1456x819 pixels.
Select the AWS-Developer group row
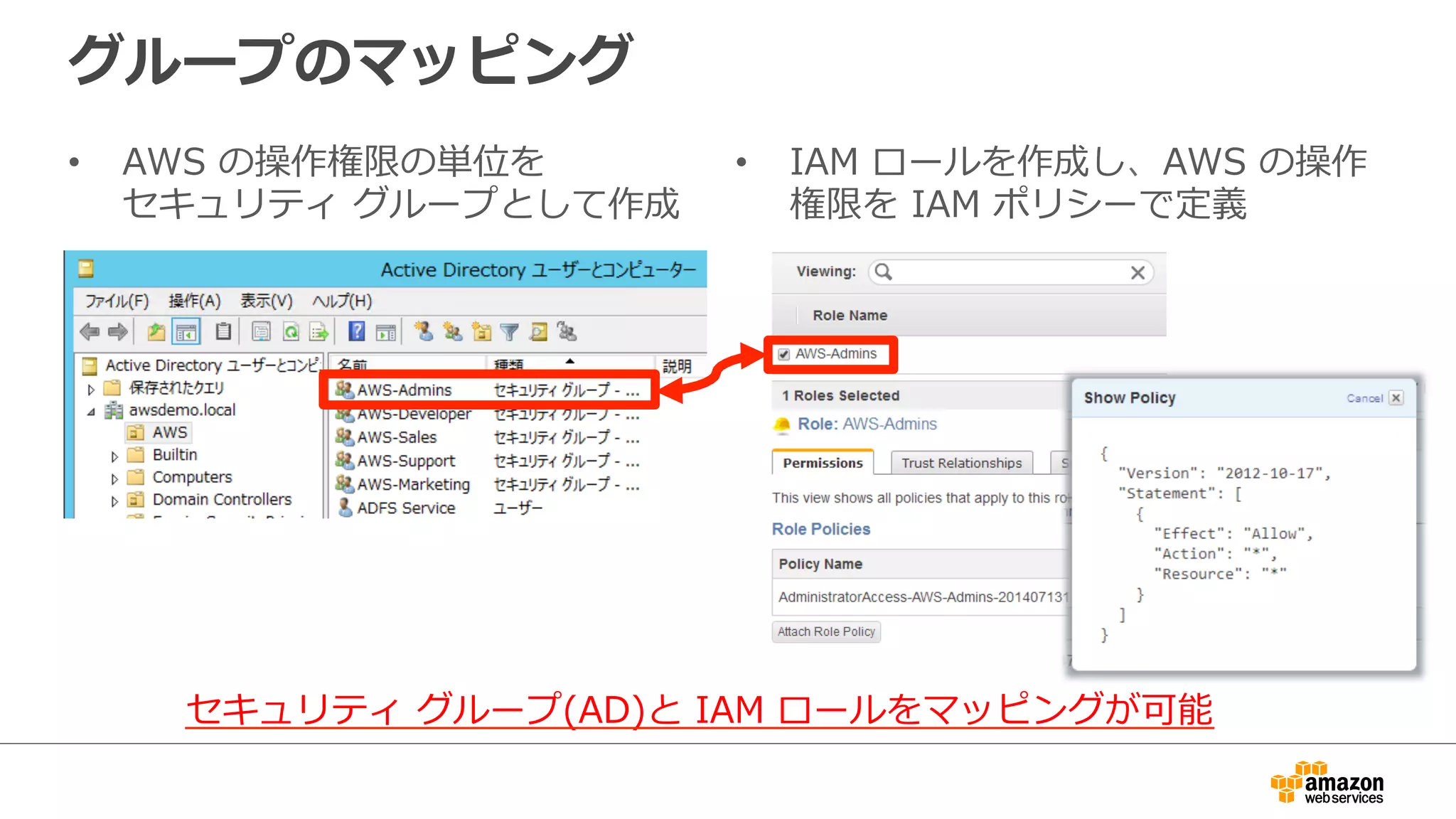pos(488,414)
